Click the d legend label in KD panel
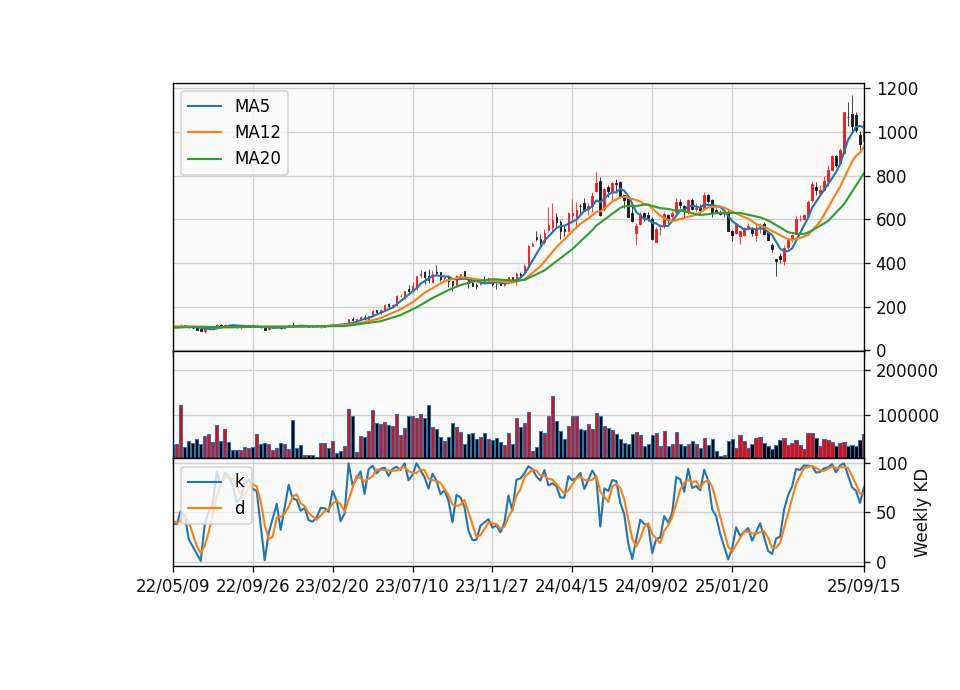Image resolution: width=960 pixels, height=690 pixels. tap(239, 508)
